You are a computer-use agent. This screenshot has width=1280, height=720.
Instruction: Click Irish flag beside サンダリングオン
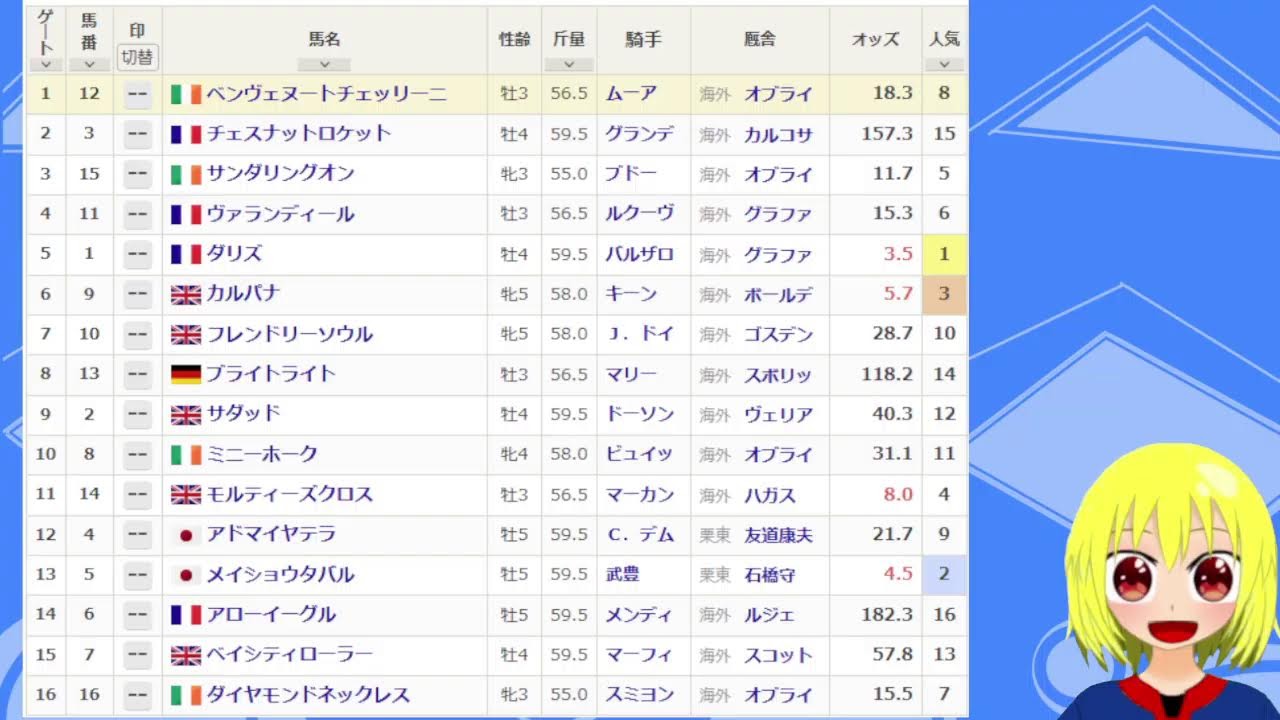click(x=186, y=174)
